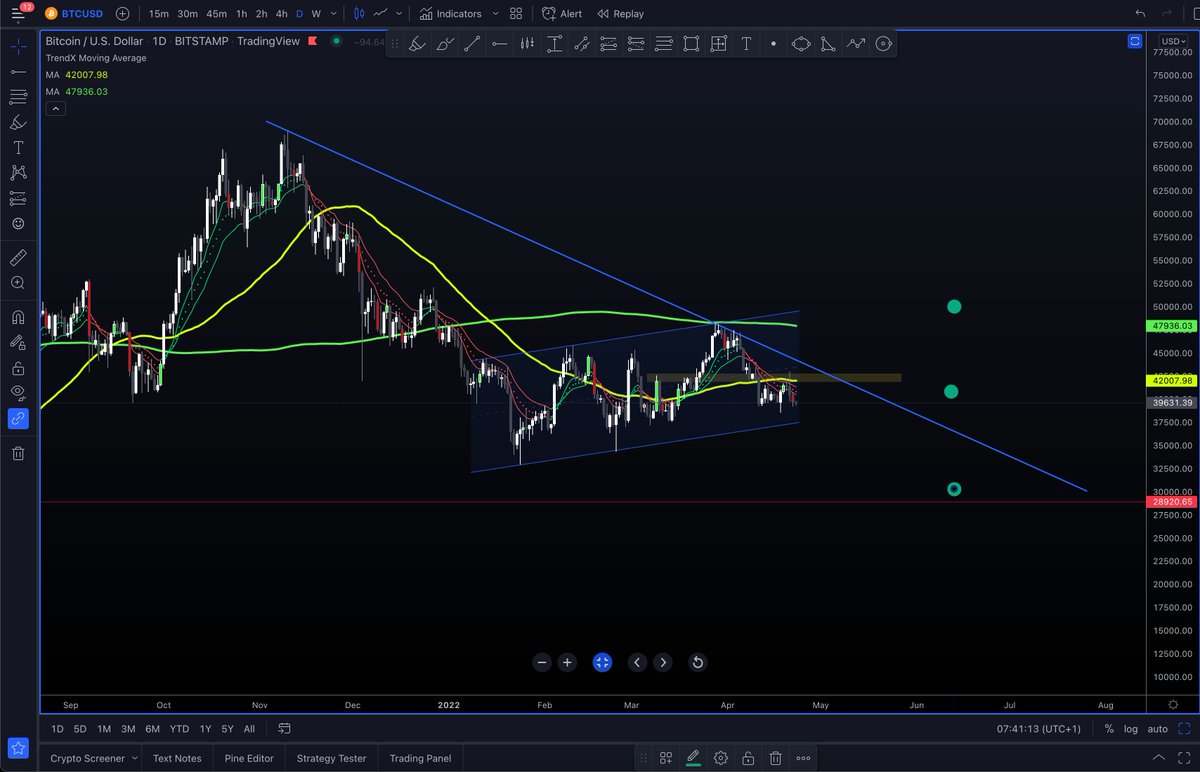Open the favorites star at sidebar bottom
Screen dimensions: 1200x772
pyautogui.click(x=18, y=747)
